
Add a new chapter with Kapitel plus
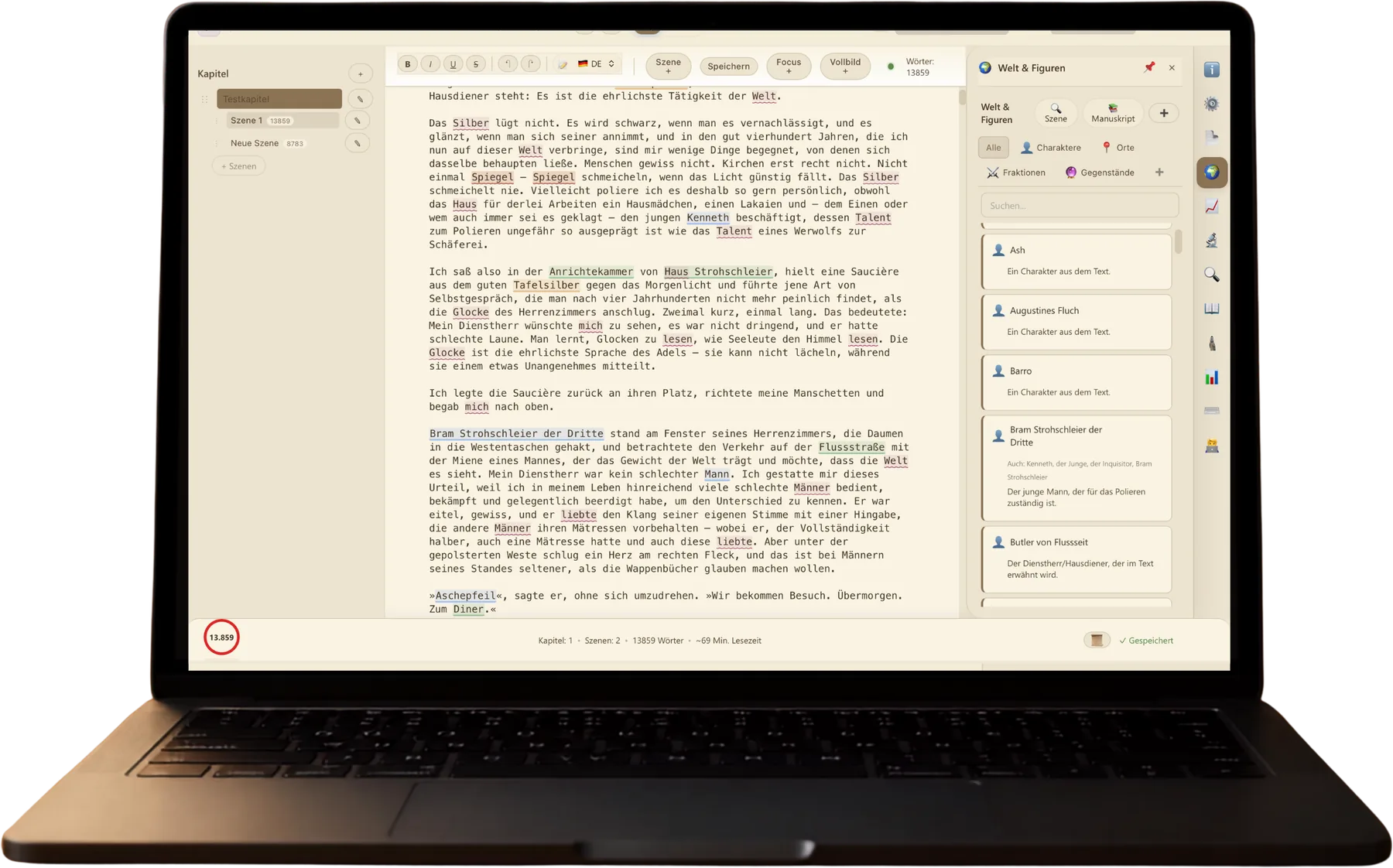click(360, 73)
